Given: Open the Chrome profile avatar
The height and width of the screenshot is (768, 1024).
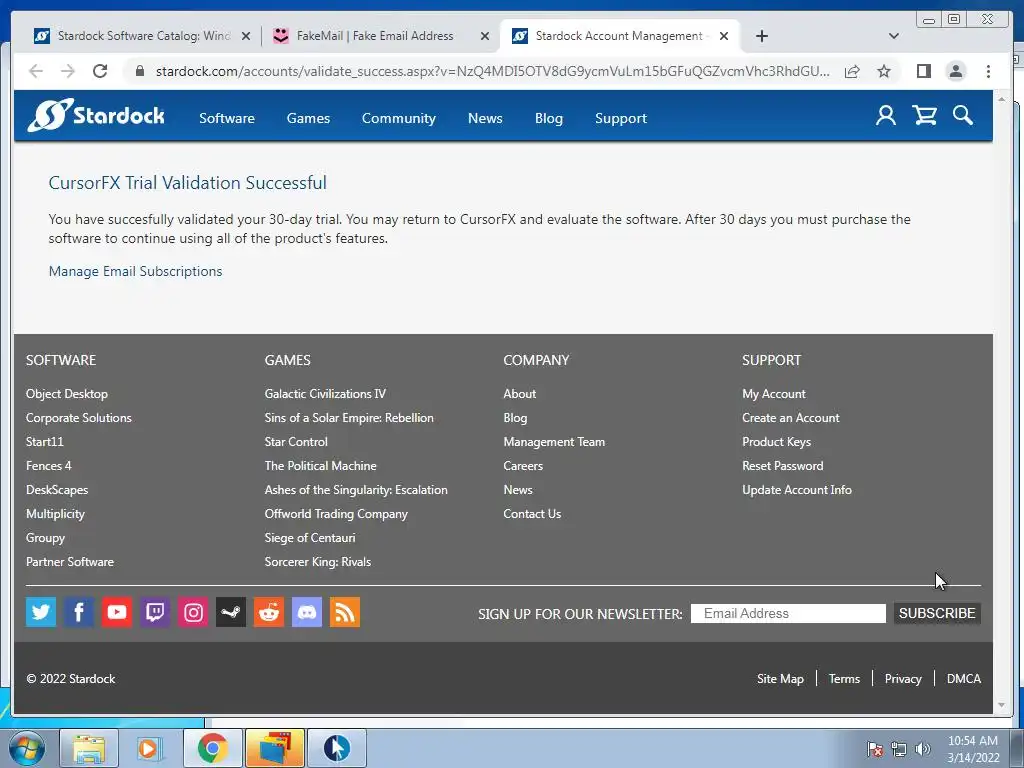Looking at the screenshot, I should pos(955,71).
